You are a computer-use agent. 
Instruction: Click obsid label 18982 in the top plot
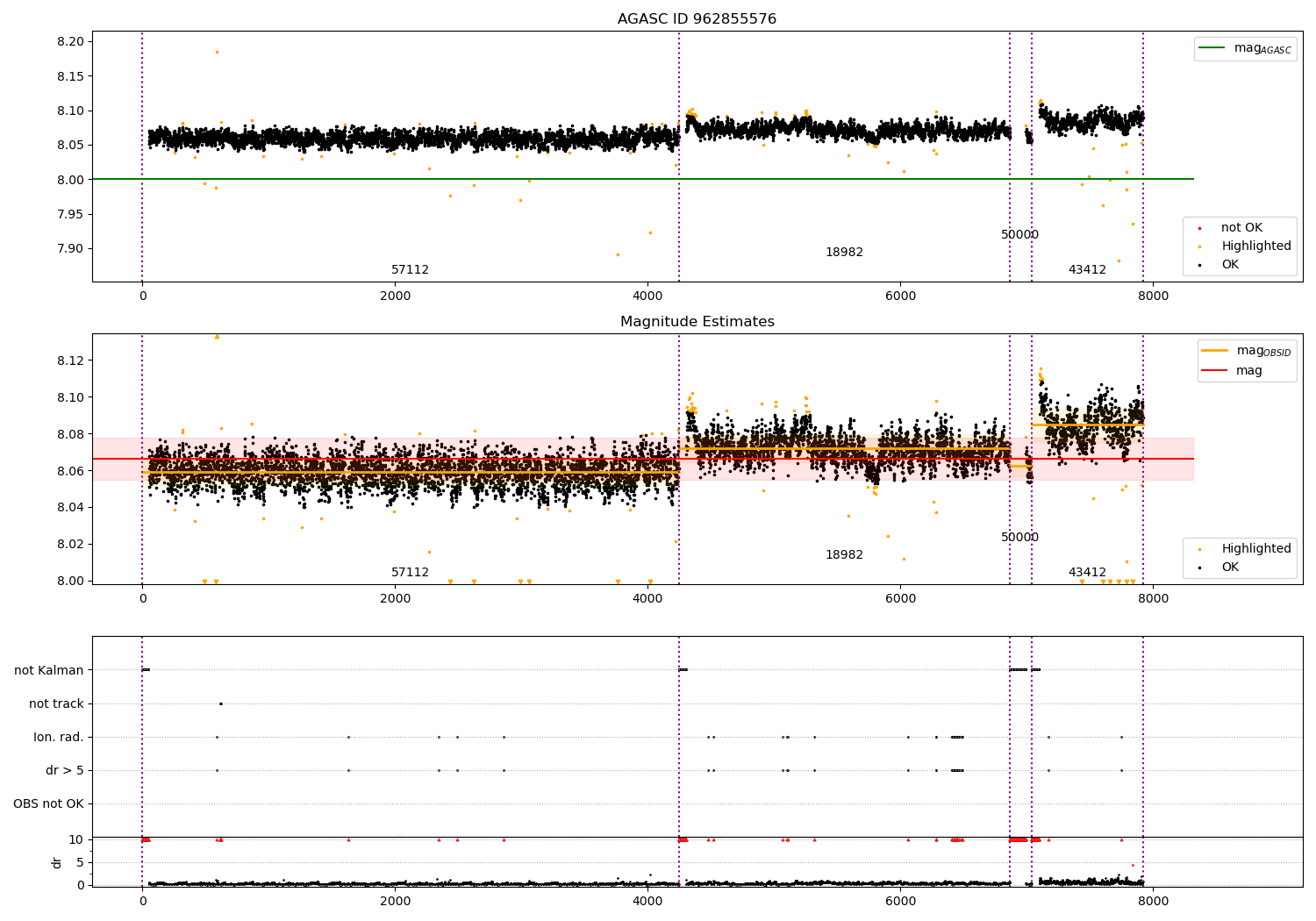[x=844, y=253]
